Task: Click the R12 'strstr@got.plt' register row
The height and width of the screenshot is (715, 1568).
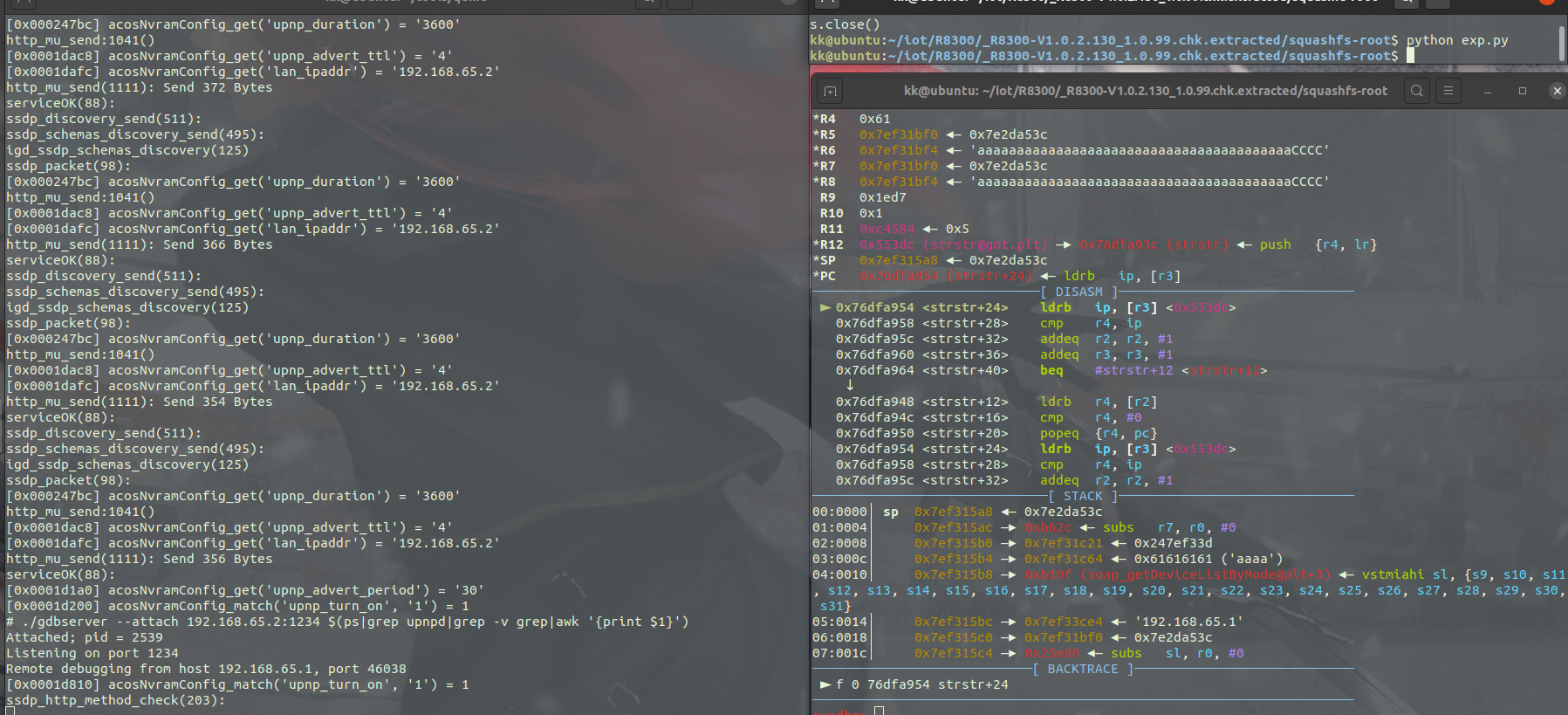Action: pos(1095,244)
